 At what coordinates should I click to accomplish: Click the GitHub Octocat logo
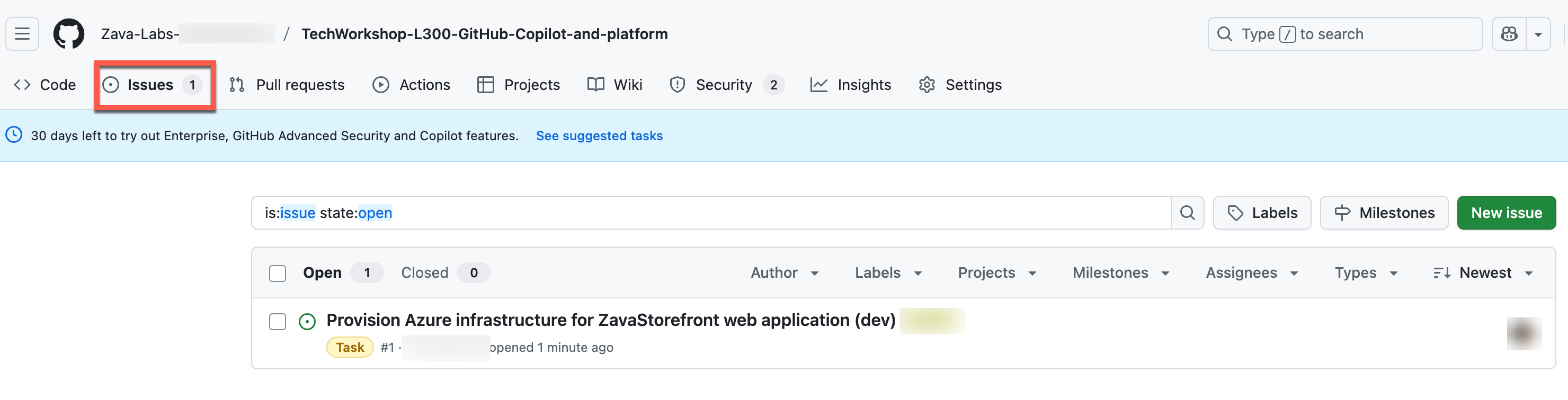[68, 34]
